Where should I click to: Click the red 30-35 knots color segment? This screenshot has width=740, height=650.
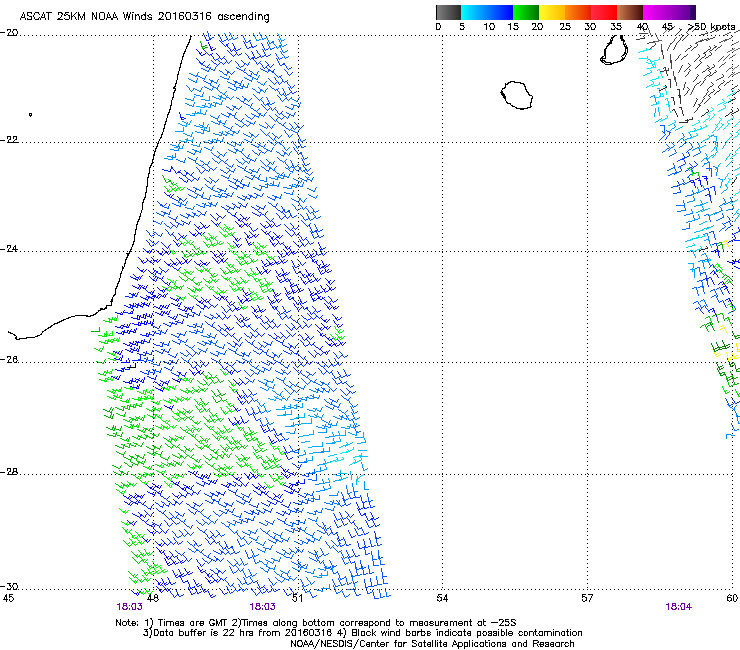(604, 12)
